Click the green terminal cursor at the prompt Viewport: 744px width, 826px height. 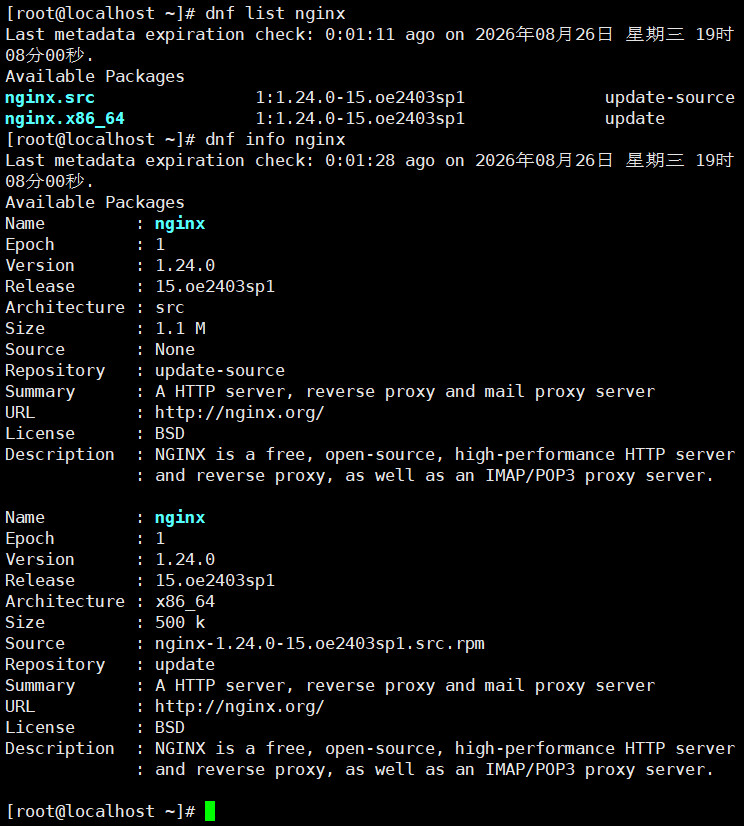pyautogui.click(x=210, y=811)
